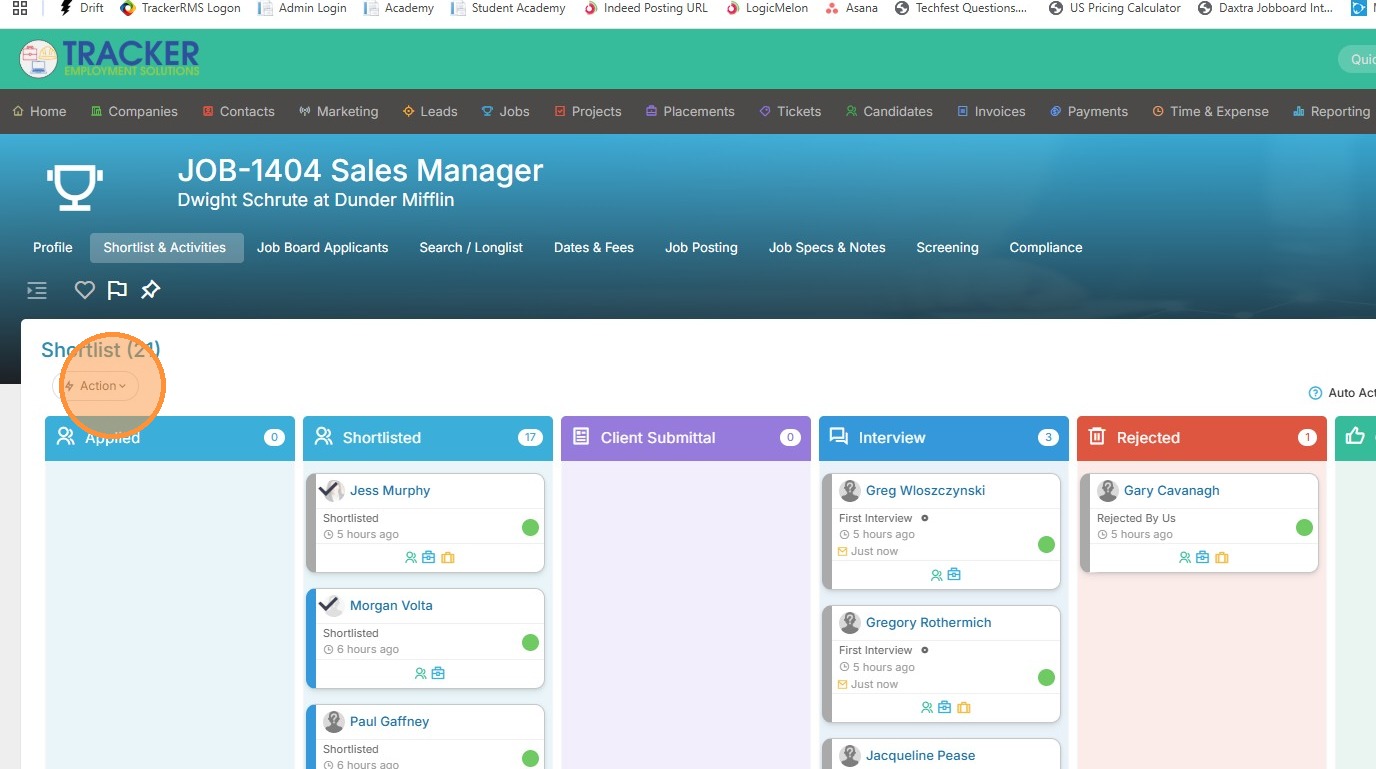Click the teal briefcase icon on Gary Cavanagh's card
1376x769 pixels.
pos(1203,558)
